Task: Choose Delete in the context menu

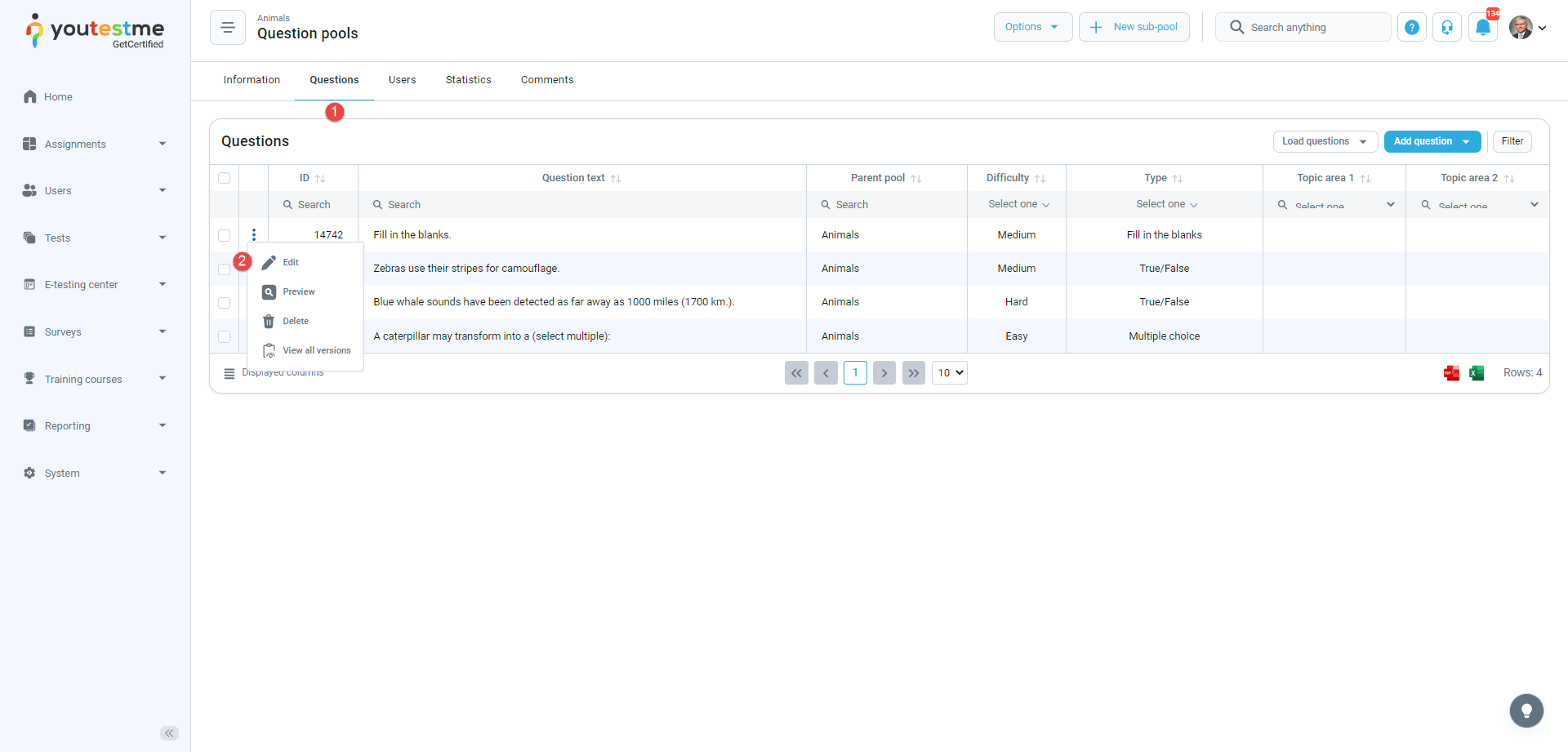Action: pos(305,322)
